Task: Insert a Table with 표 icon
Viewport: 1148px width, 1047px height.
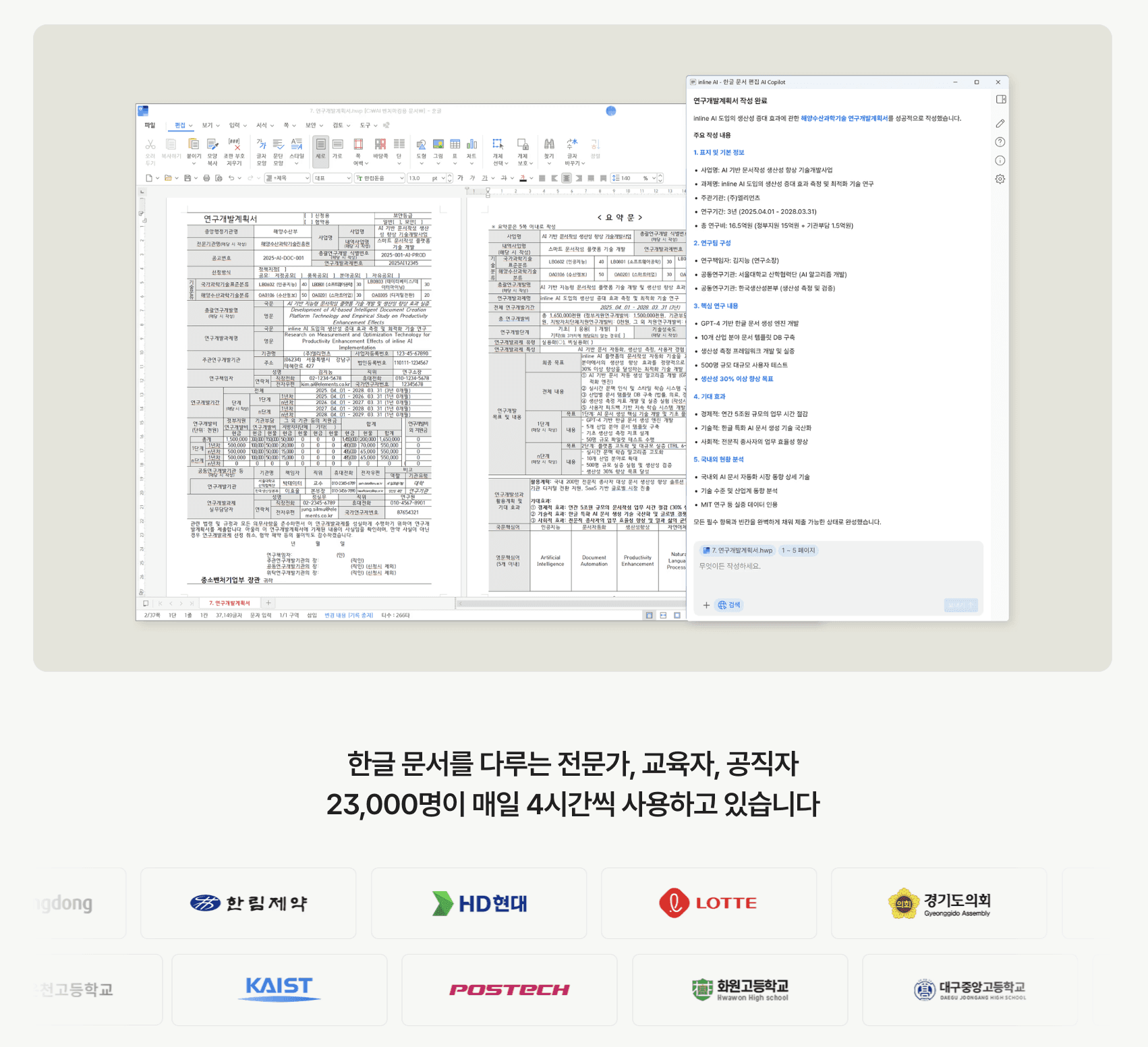Action: [x=455, y=144]
